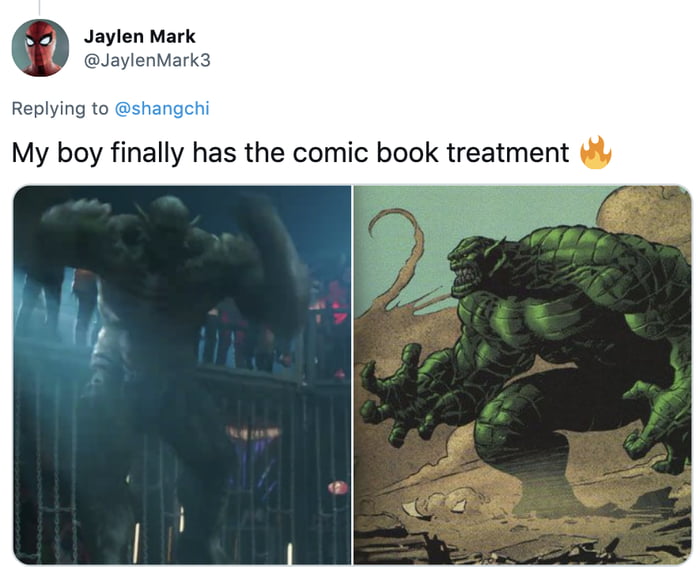Visit the @JaylenMark3 handle

pyautogui.click(x=147, y=60)
